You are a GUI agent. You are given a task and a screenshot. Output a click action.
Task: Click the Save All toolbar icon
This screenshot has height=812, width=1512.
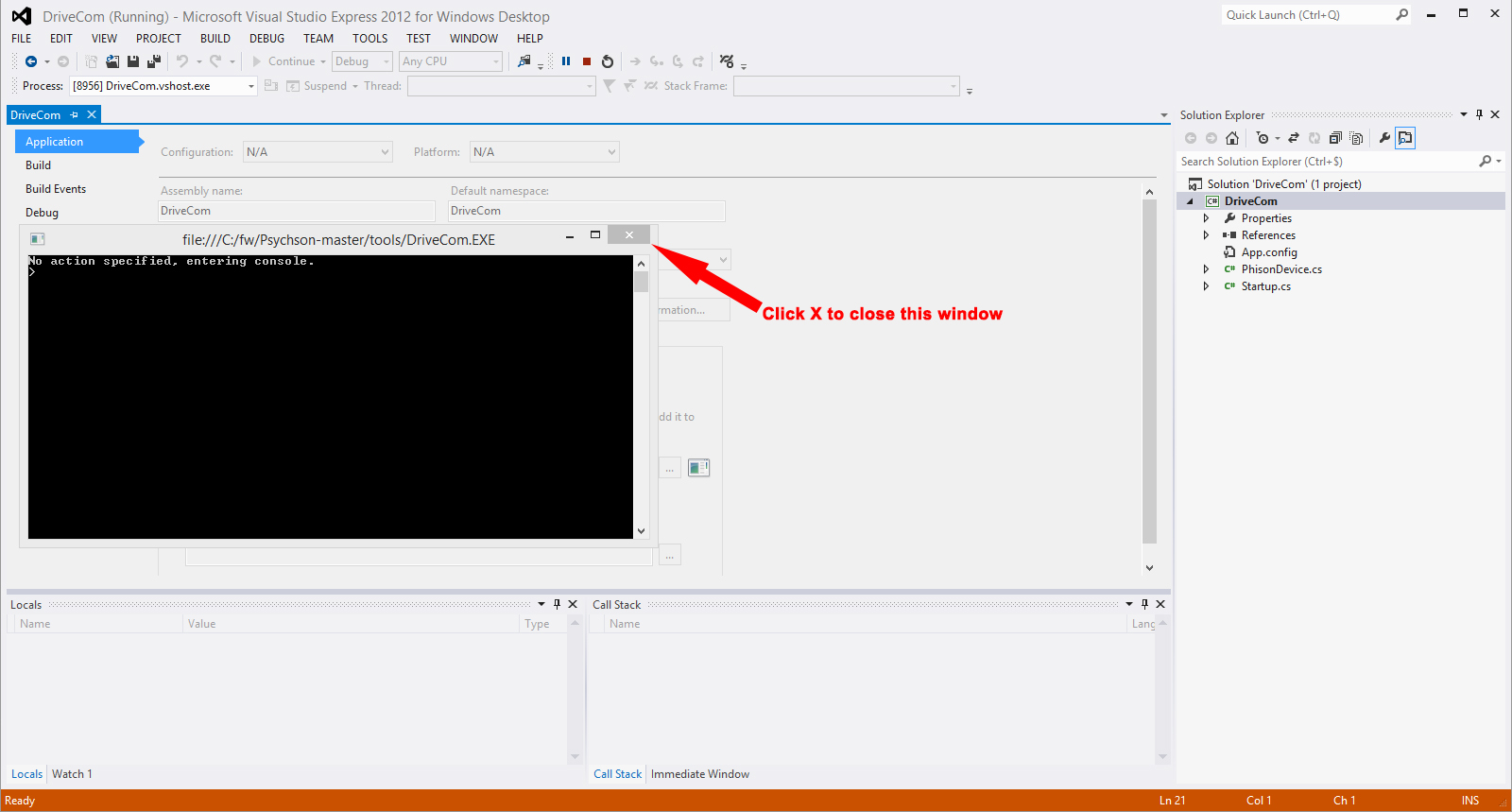click(x=154, y=61)
